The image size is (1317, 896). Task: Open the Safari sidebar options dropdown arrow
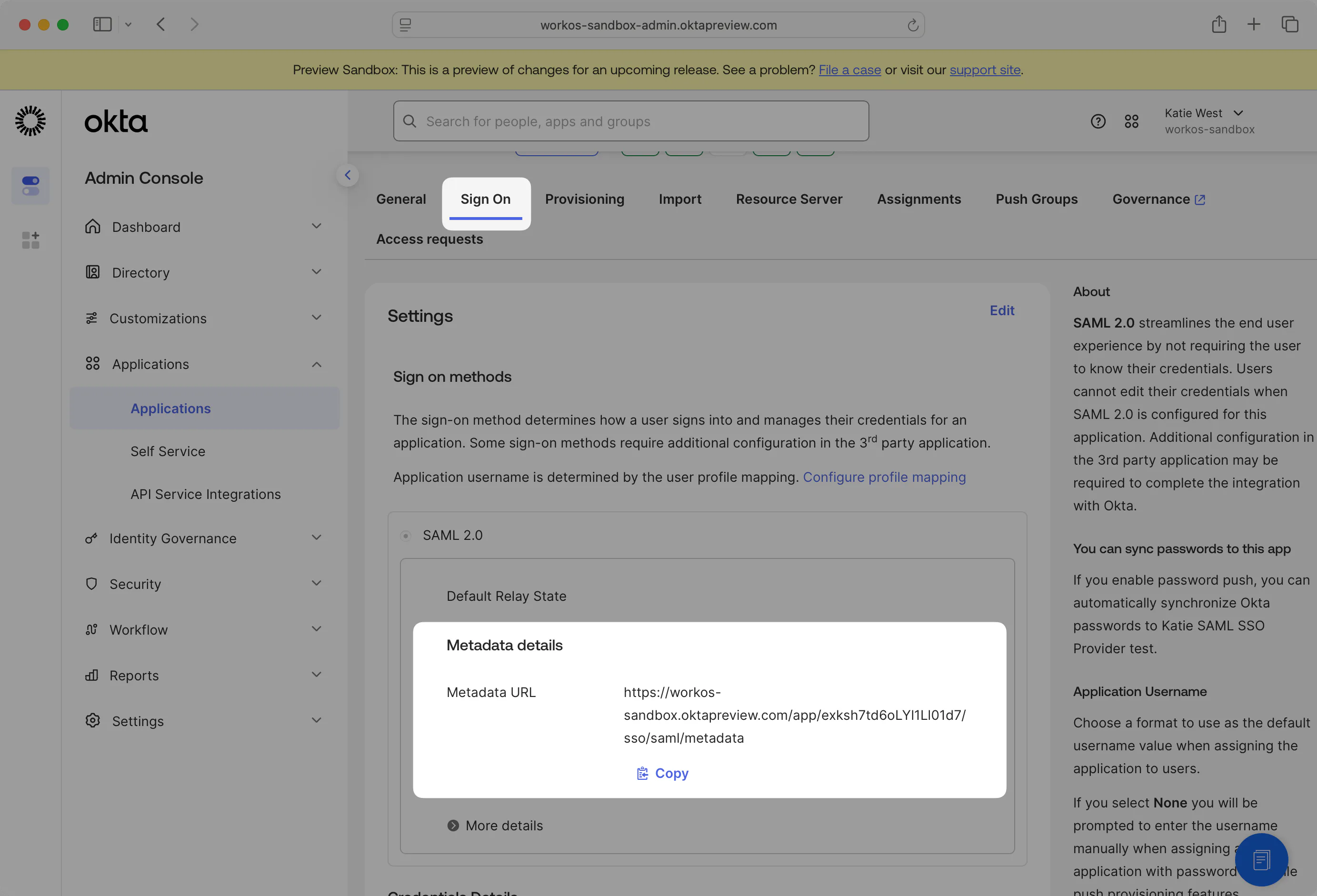[128, 24]
